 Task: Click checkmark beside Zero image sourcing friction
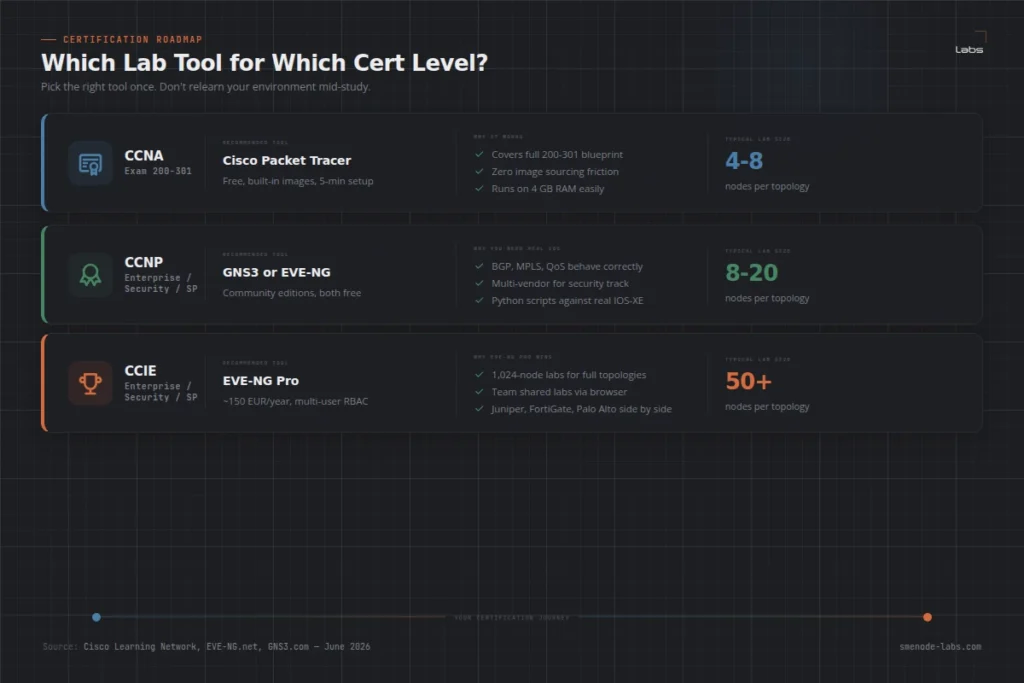479,171
